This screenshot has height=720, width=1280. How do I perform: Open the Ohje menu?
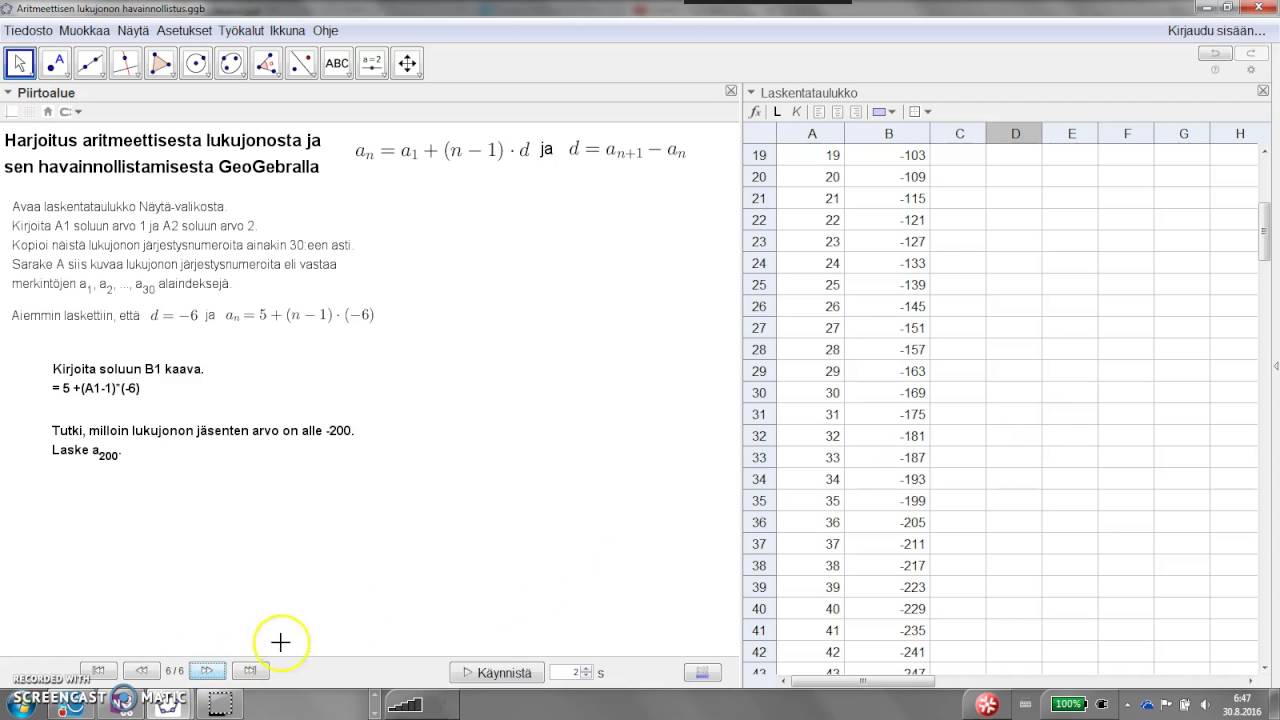tap(325, 31)
